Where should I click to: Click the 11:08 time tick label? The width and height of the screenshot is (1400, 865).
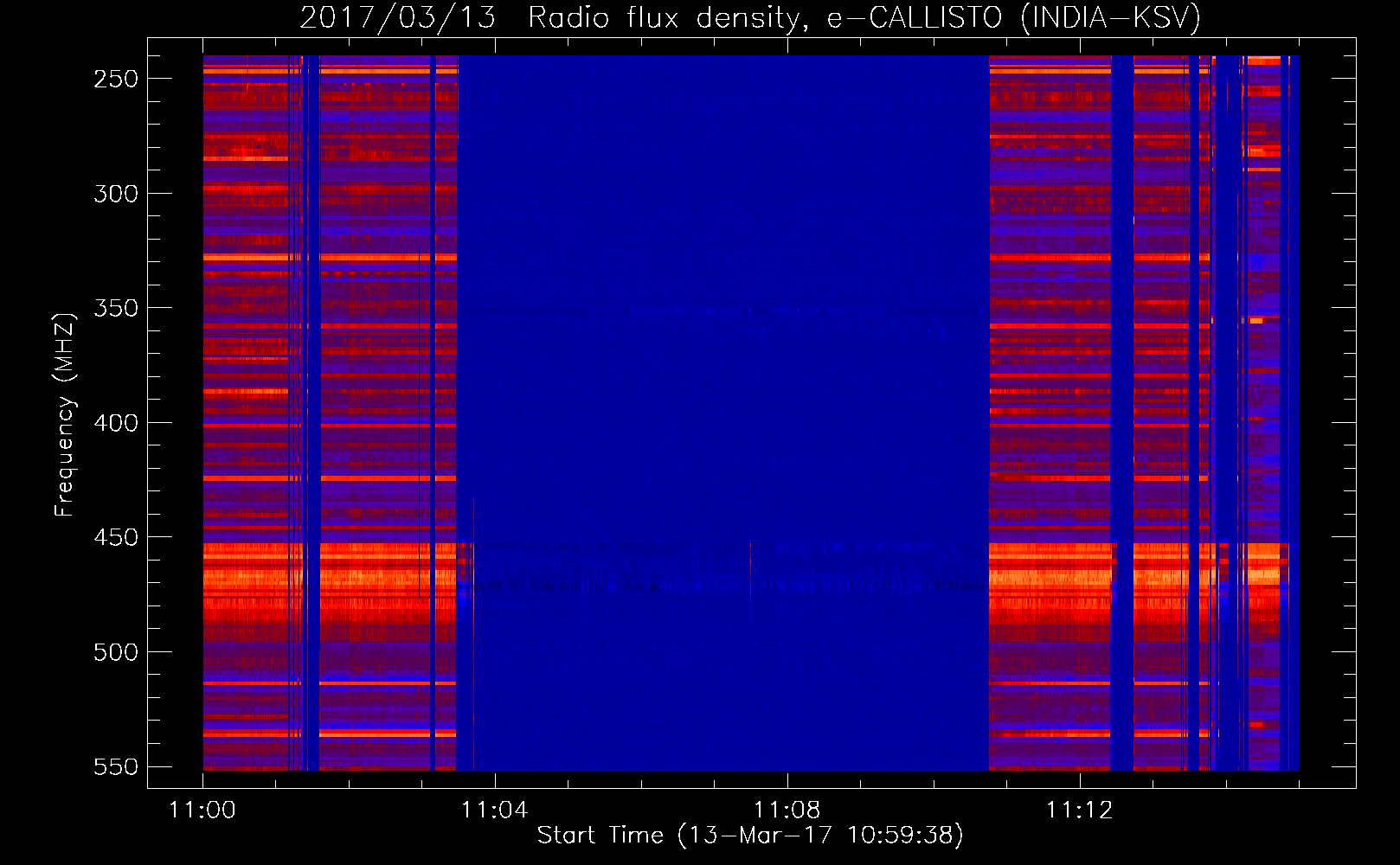click(x=787, y=810)
